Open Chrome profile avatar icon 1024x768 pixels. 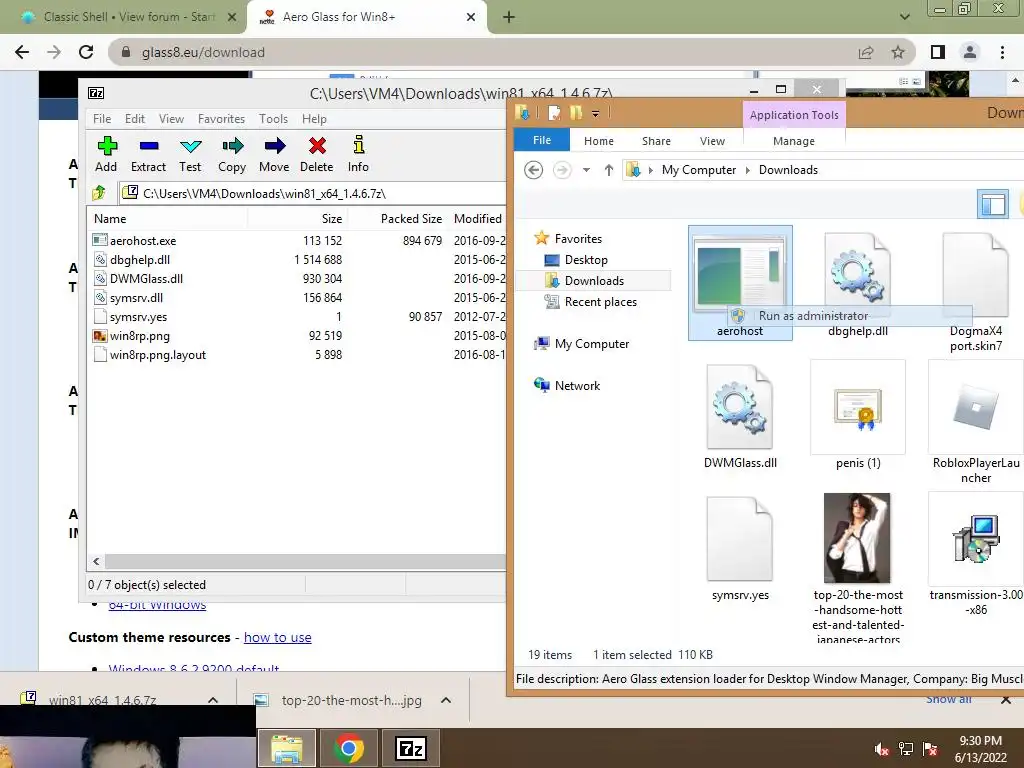(x=970, y=52)
